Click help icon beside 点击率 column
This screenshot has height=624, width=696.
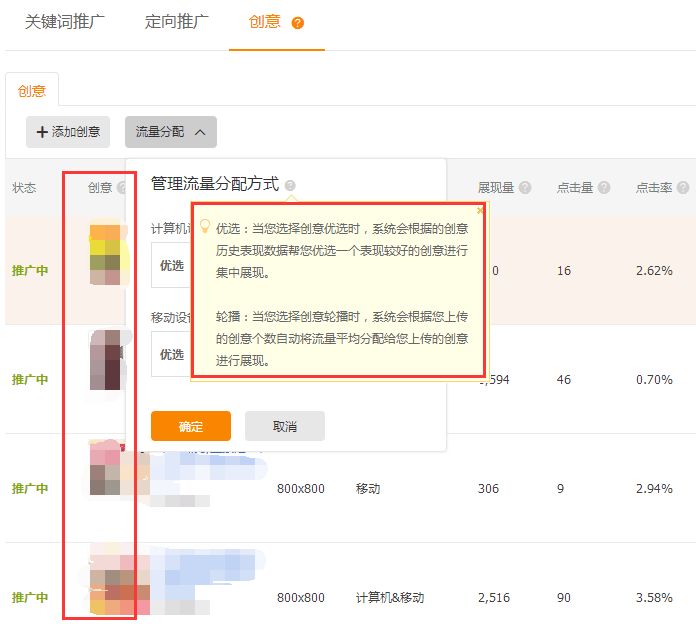coord(683,188)
